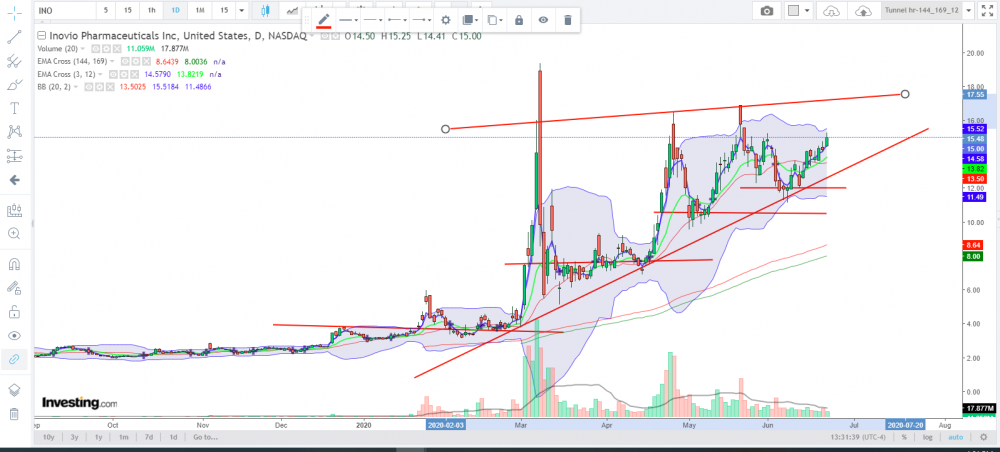Toggle hide all drawings eye in sidebar
The image size is (1000, 452).
click(x=13, y=336)
